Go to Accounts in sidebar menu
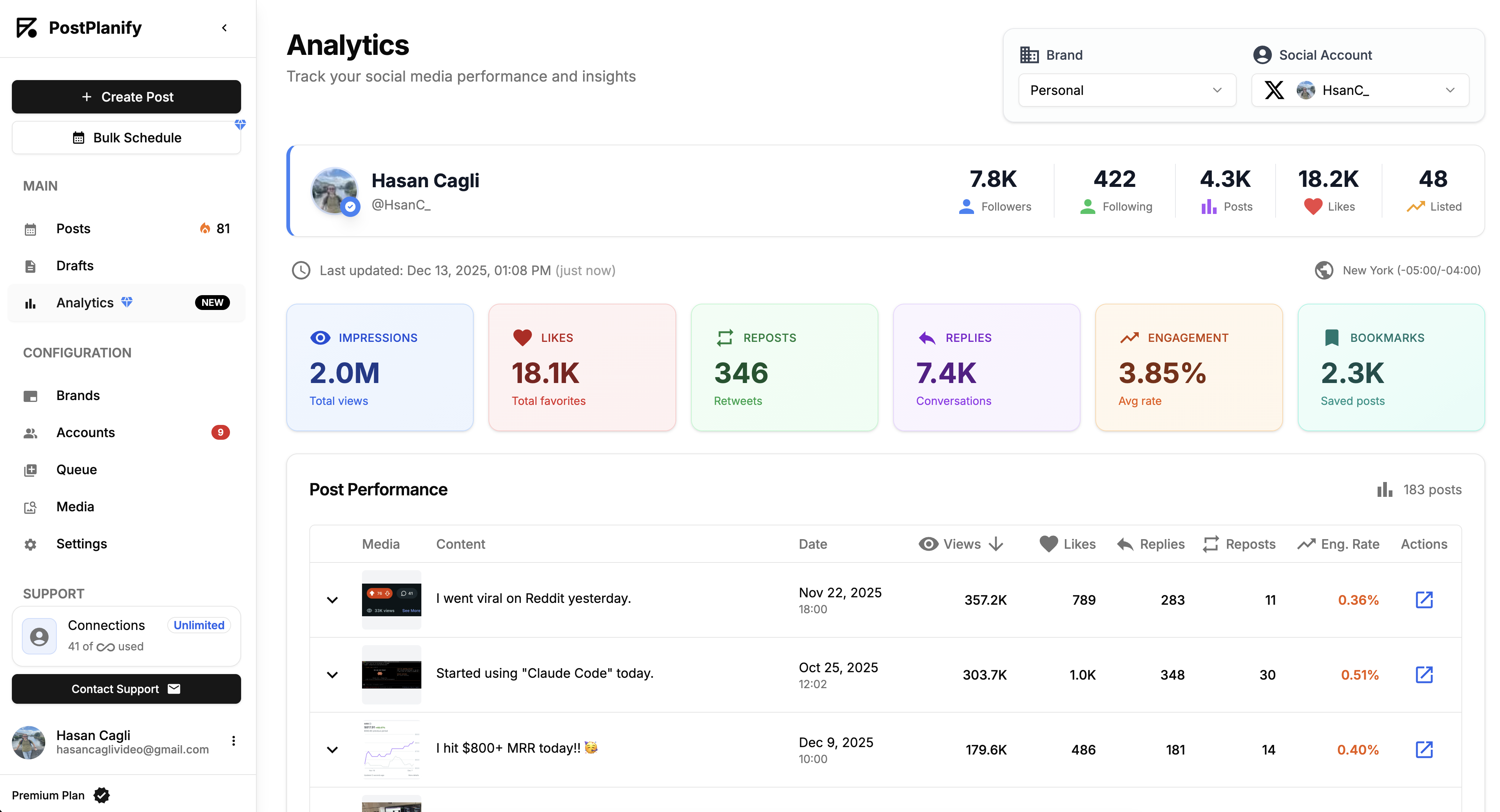 click(x=86, y=432)
